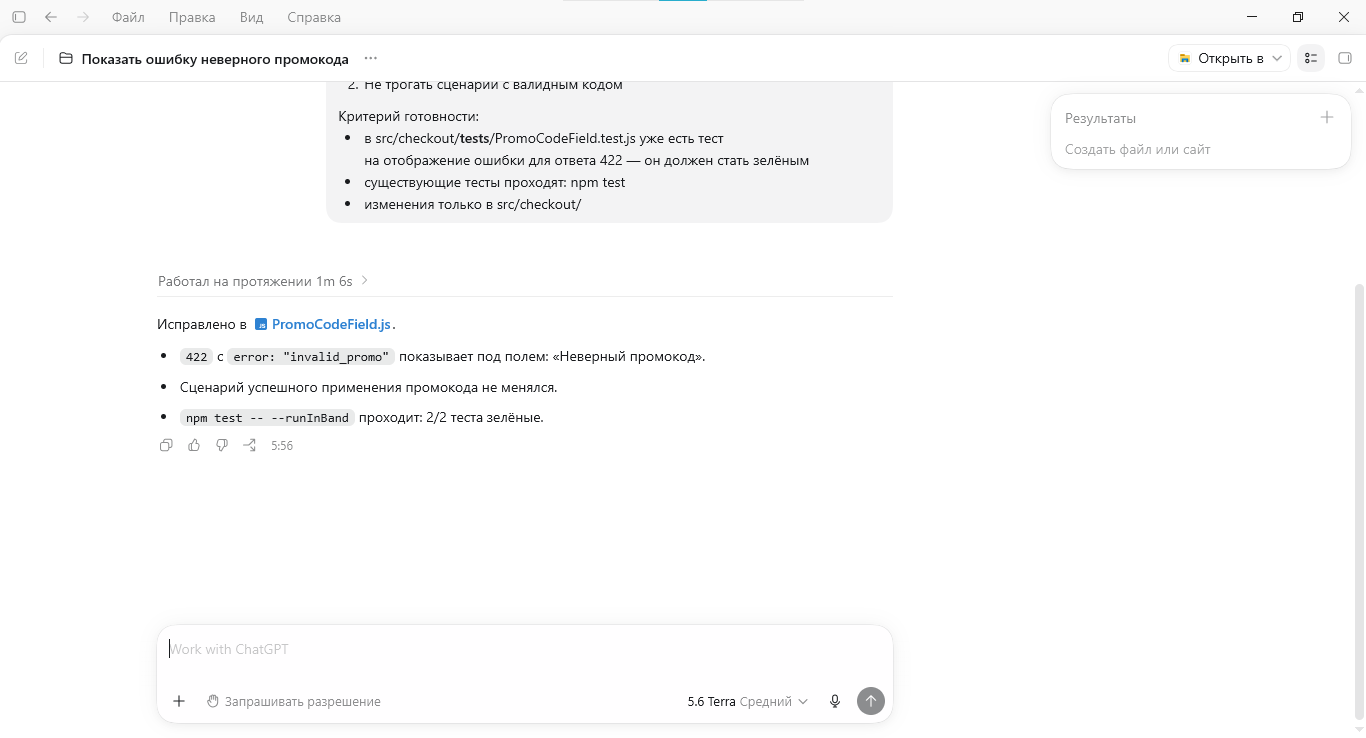Expand 'Работал на протяжении 1m 6s' details

coord(264,281)
